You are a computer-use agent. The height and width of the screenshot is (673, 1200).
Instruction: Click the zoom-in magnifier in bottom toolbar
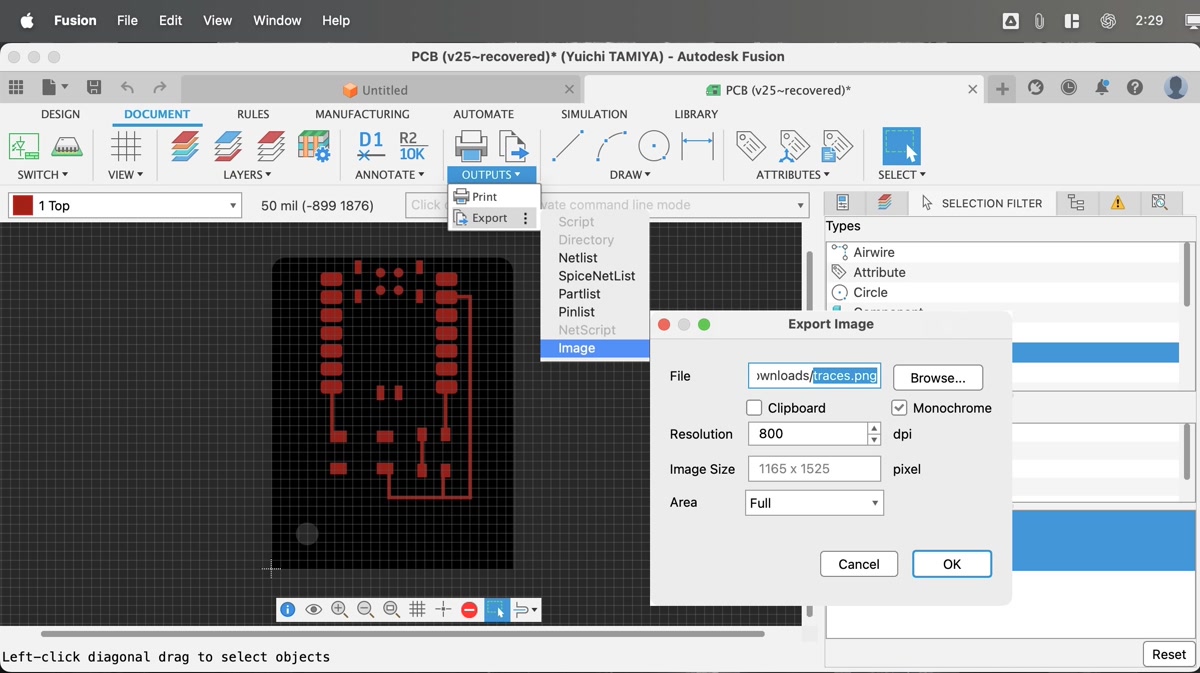[339, 609]
